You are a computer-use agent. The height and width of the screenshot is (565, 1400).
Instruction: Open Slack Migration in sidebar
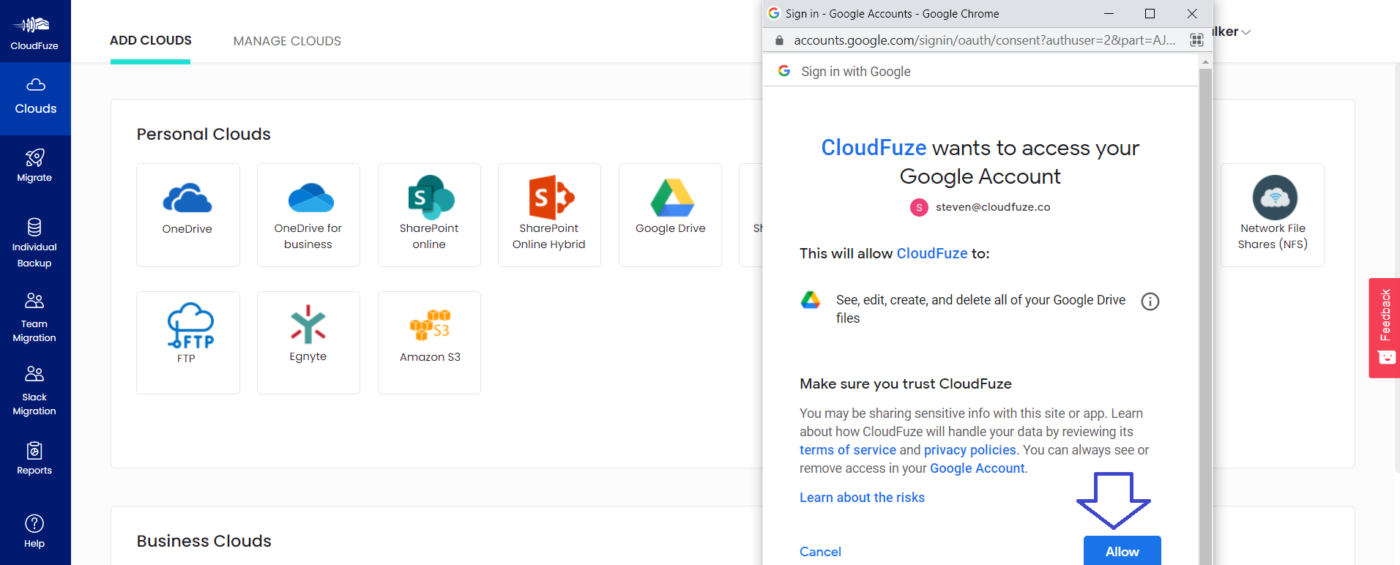point(35,391)
